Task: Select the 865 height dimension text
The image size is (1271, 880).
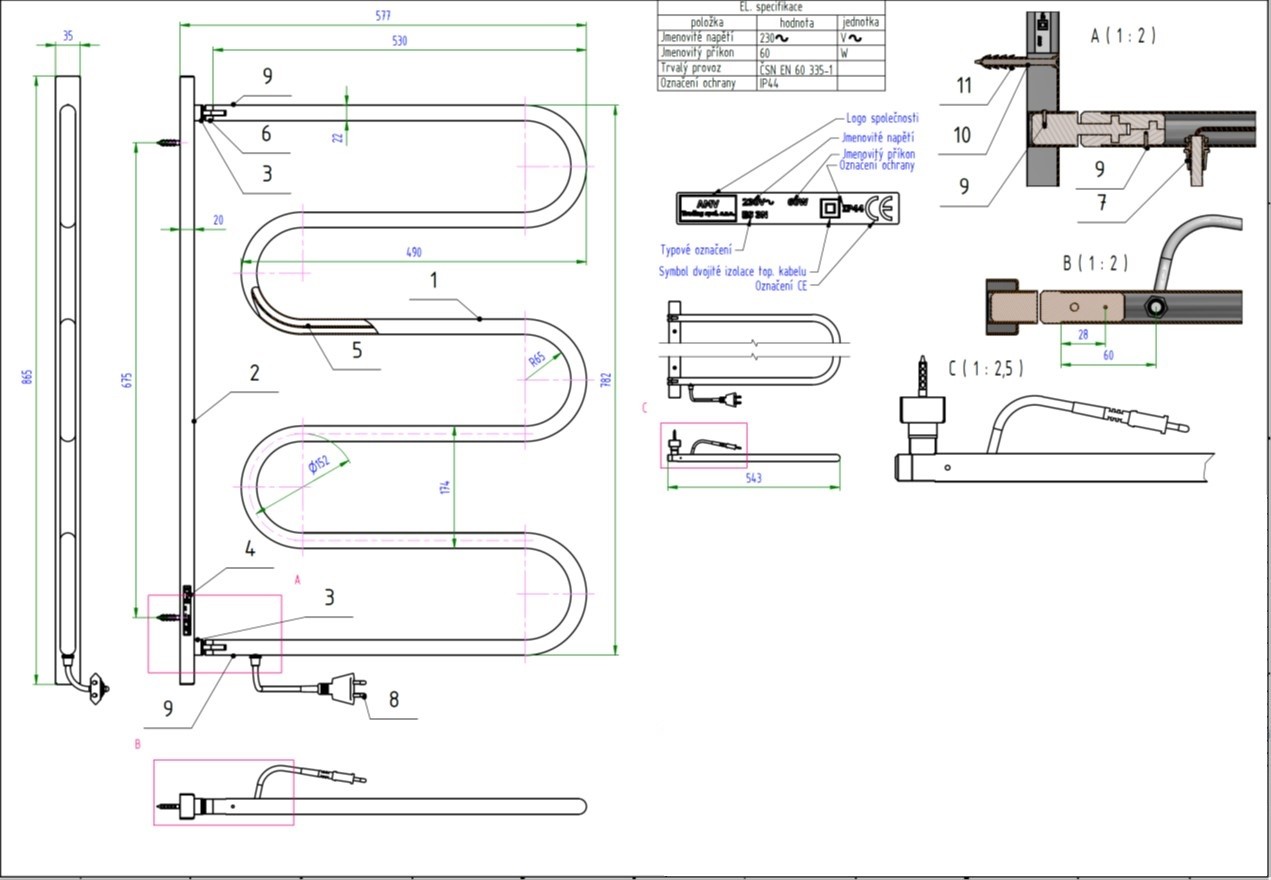Action: pos(28,377)
